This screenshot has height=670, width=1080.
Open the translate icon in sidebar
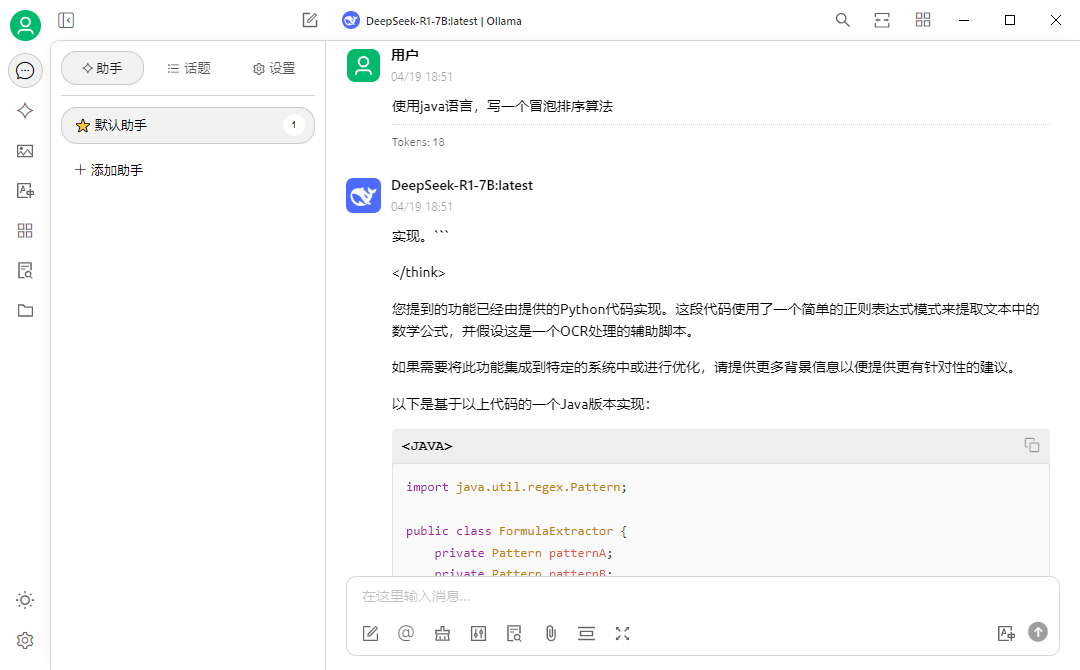(x=25, y=191)
